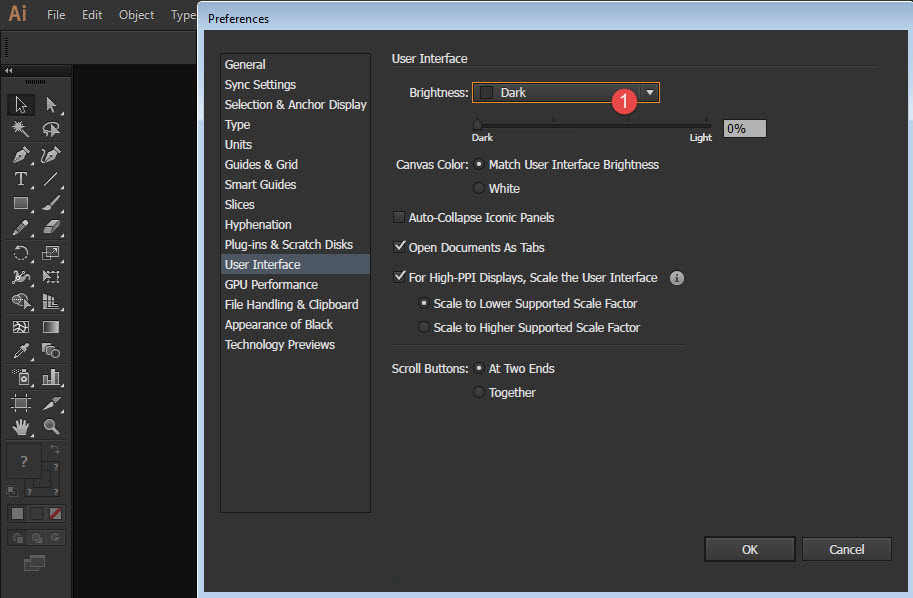
Task: Select the Pen tool
Action: tap(21, 155)
